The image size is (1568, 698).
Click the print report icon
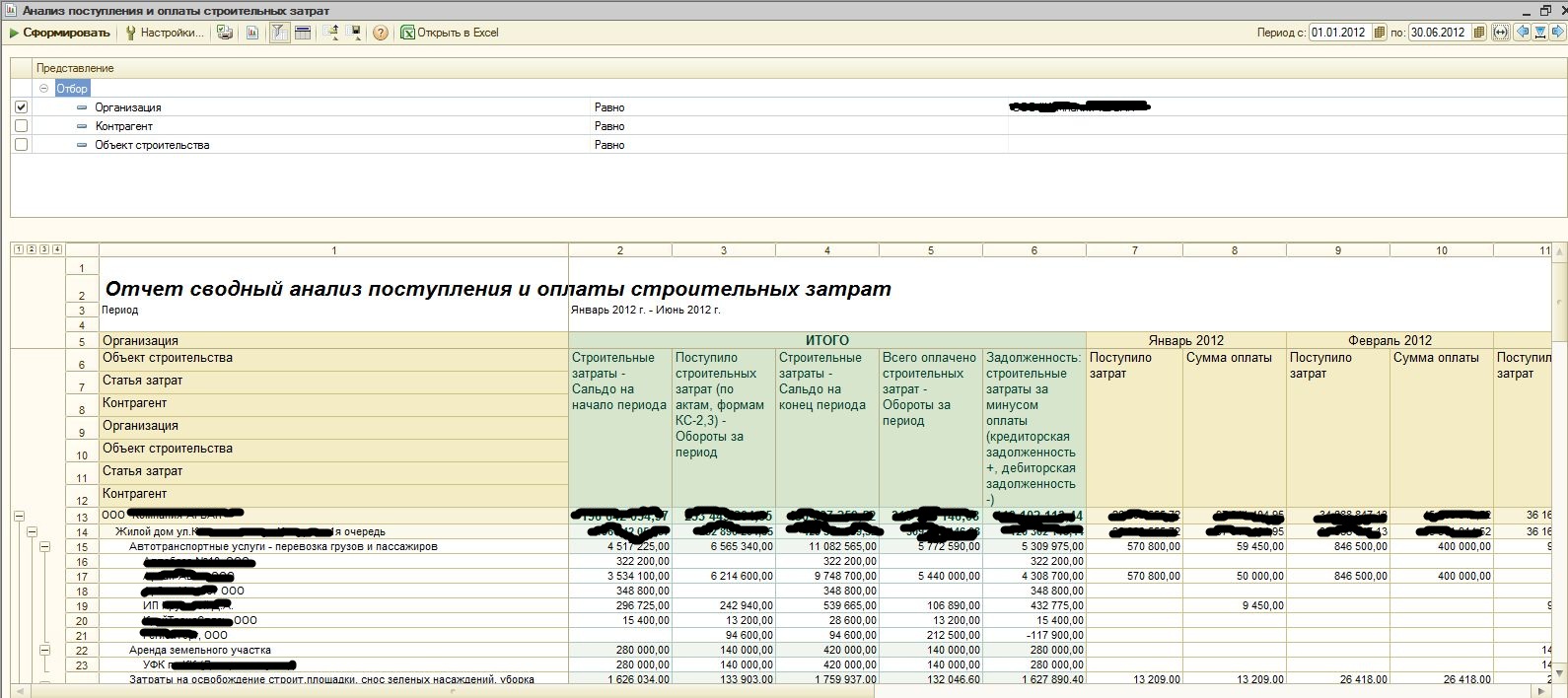[225, 33]
